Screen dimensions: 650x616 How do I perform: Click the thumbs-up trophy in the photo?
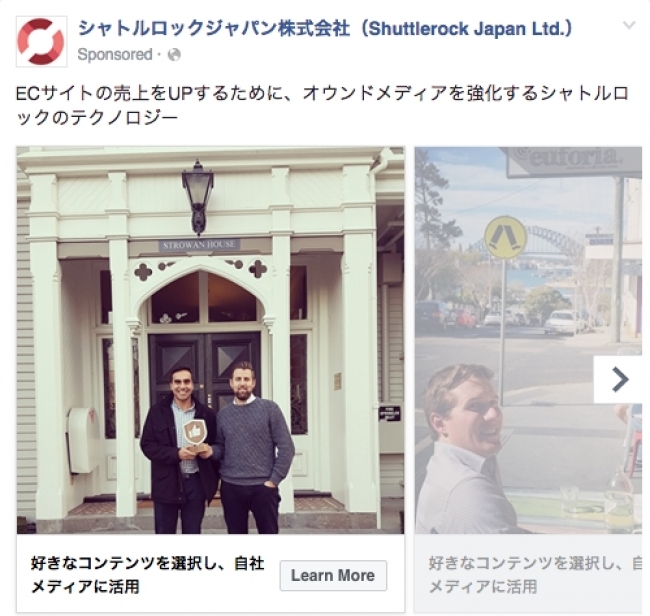194,437
